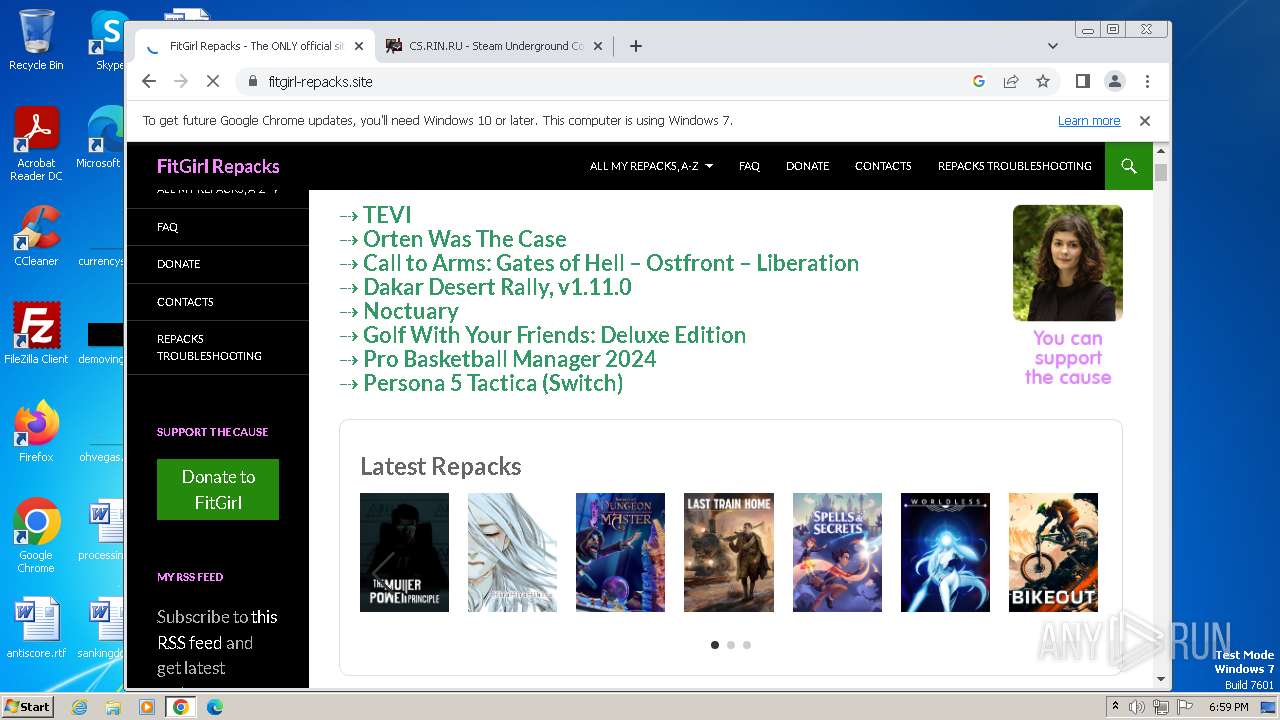Launch Internet Explorer from taskbar
This screenshot has width=1280, height=720.
80,707
